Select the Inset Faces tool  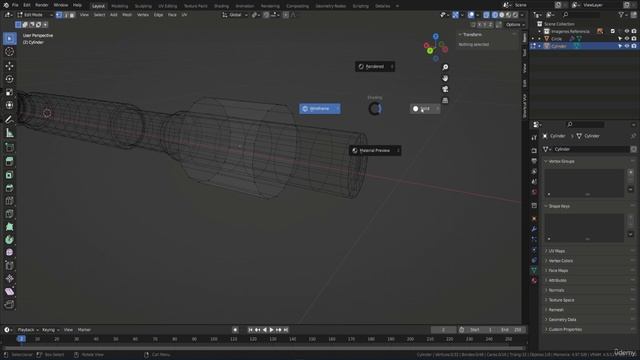coord(9,175)
